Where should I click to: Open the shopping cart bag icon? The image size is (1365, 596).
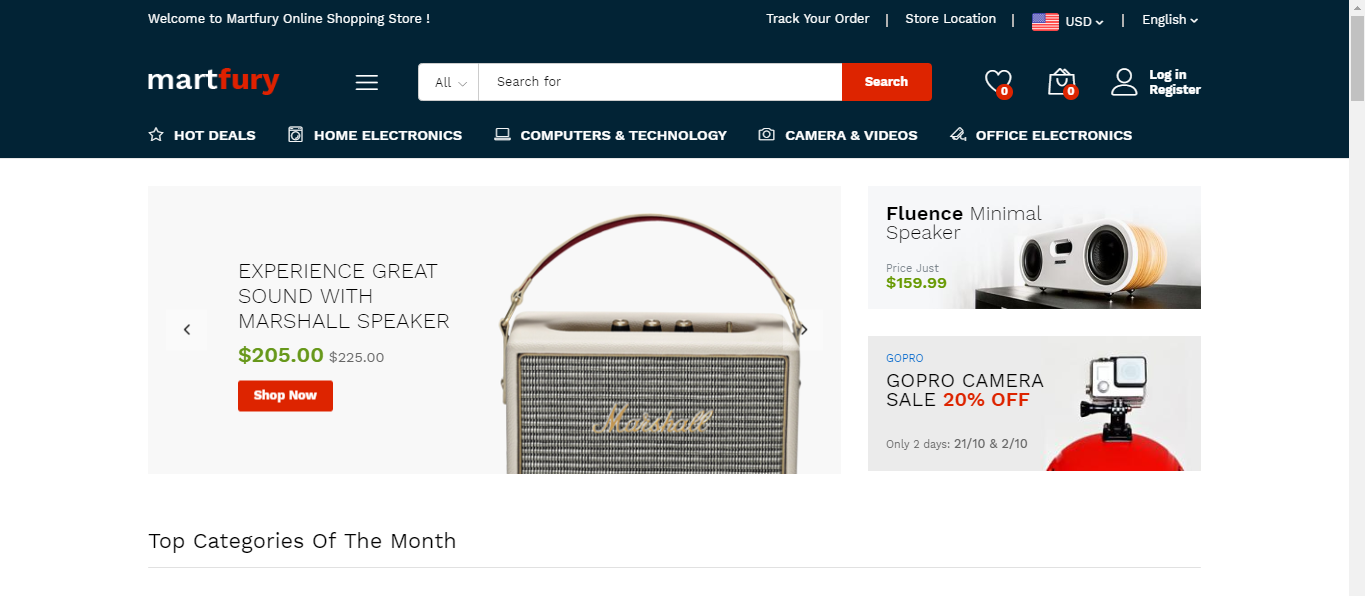click(1060, 80)
